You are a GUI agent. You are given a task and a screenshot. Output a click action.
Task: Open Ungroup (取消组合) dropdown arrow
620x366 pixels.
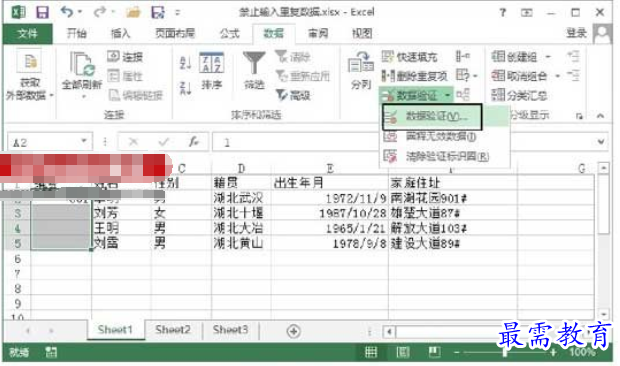point(558,75)
